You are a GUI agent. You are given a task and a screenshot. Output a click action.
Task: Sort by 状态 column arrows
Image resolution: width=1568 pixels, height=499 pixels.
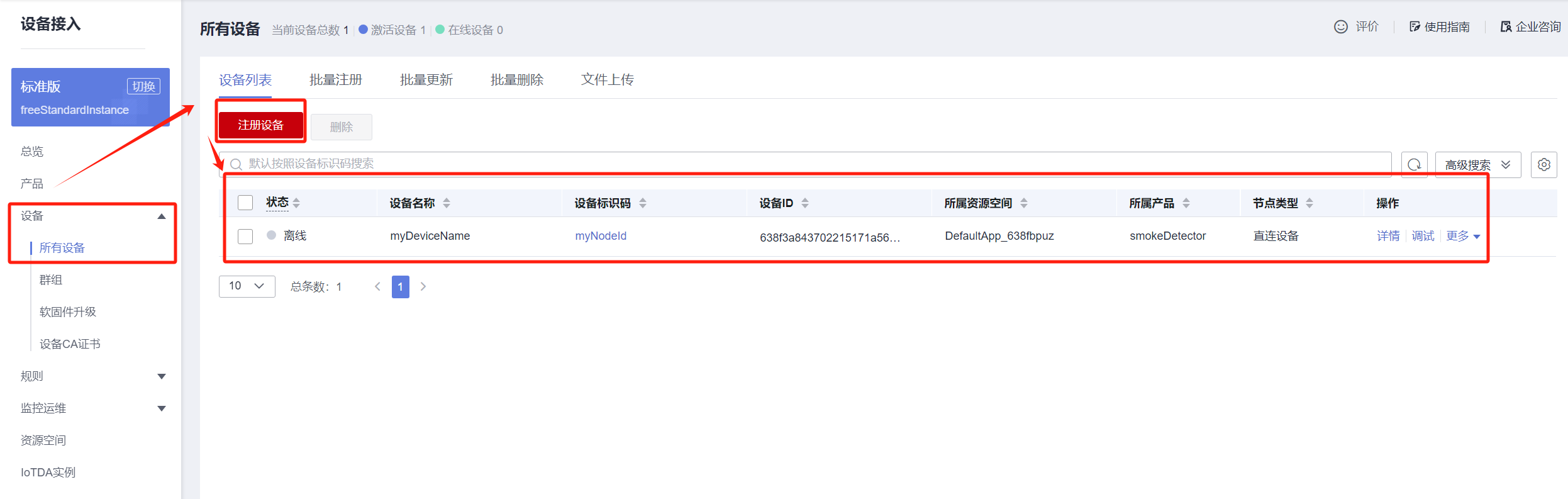(x=296, y=203)
